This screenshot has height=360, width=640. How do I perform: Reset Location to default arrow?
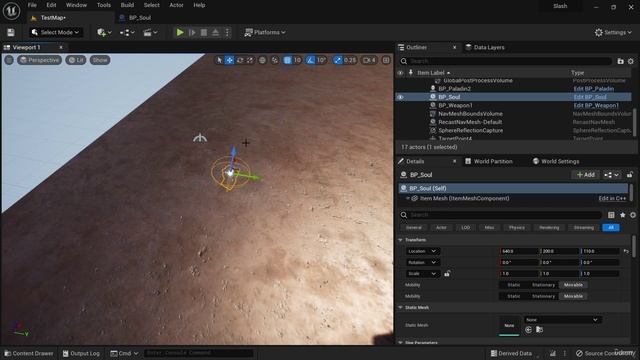pos(626,251)
